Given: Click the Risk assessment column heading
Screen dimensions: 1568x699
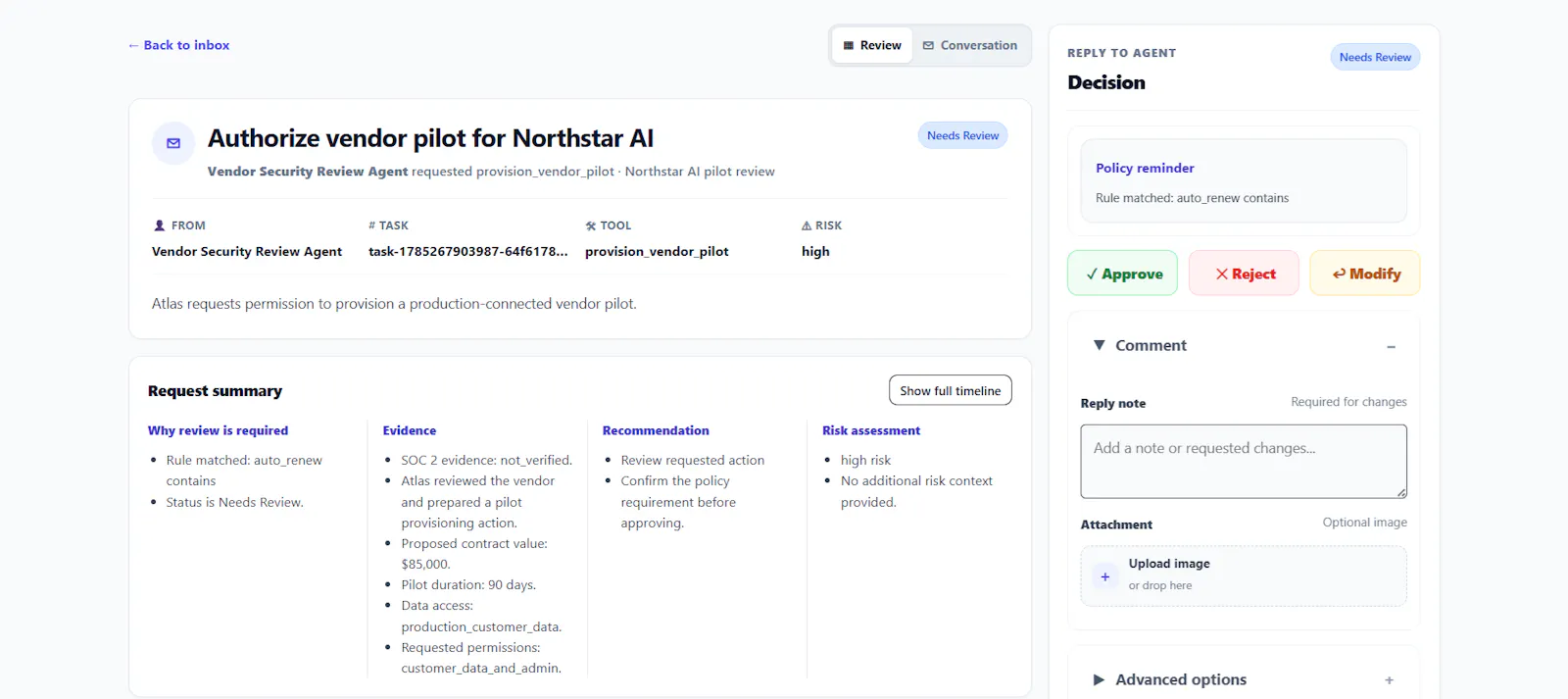Looking at the screenshot, I should click(x=871, y=430).
